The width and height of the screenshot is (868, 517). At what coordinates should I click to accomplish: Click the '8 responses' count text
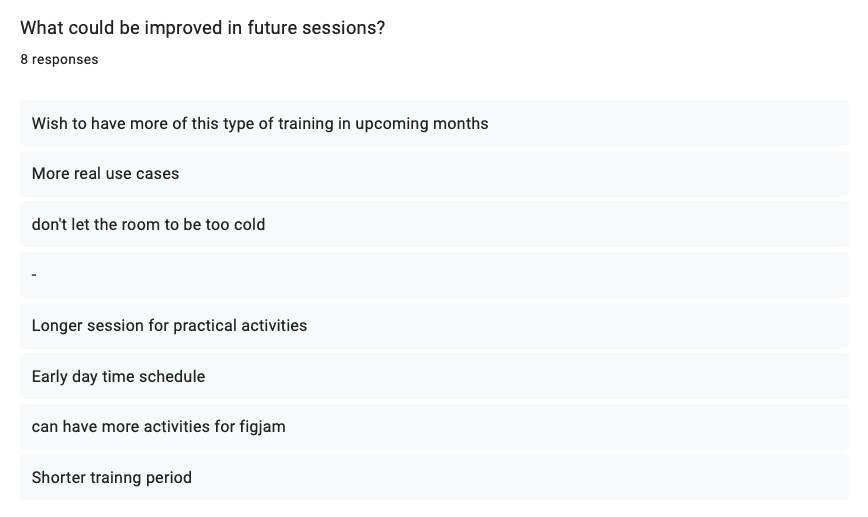click(x=59, y=60)
